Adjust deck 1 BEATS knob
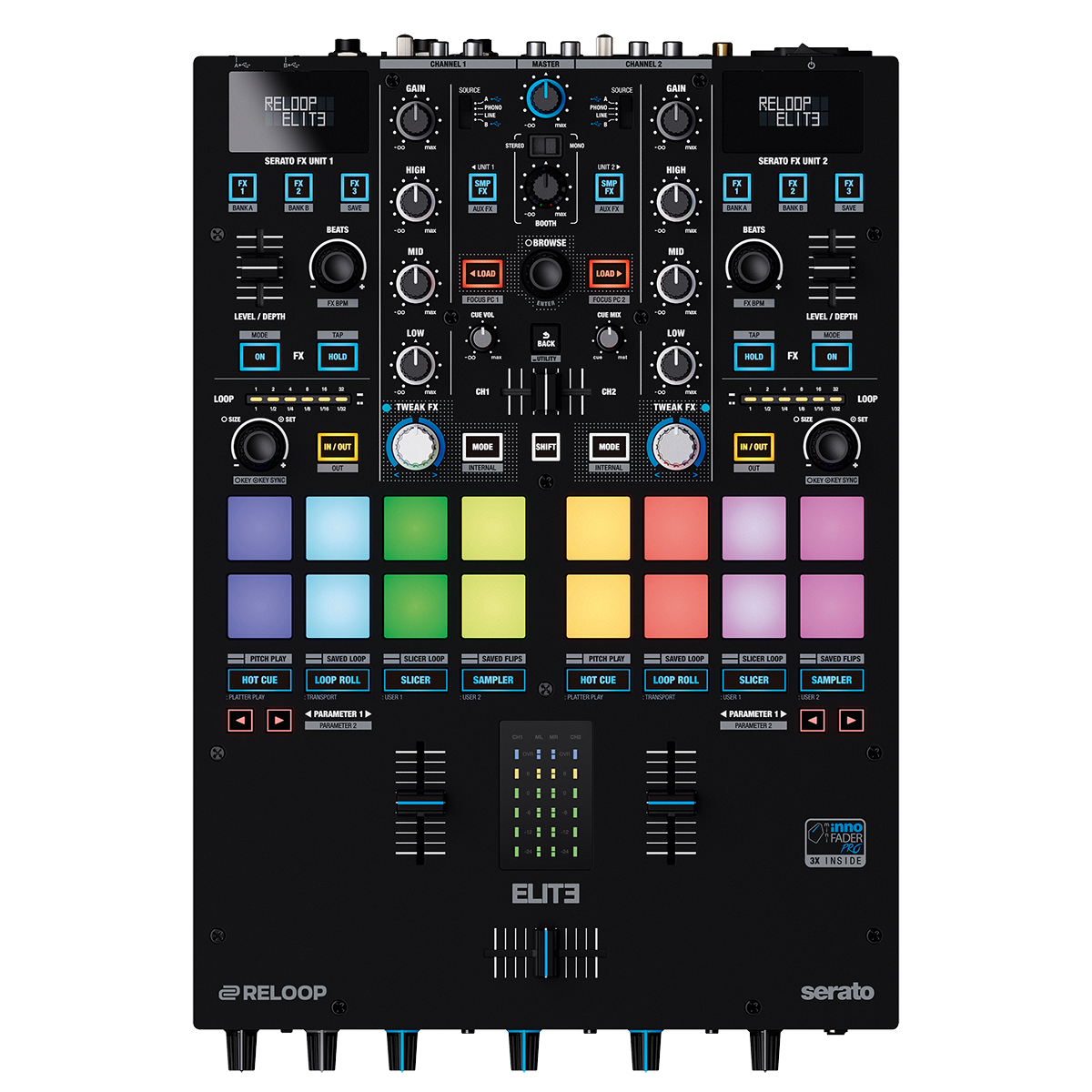Screen dimensions: 1092x1092 [338, 268]
